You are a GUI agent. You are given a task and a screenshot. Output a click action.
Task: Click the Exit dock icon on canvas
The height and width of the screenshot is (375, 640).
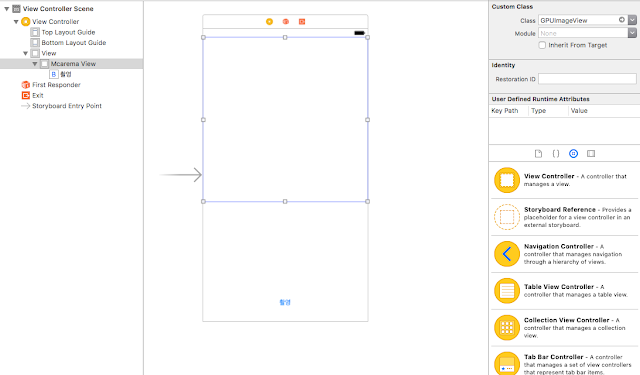click(302, 22)
